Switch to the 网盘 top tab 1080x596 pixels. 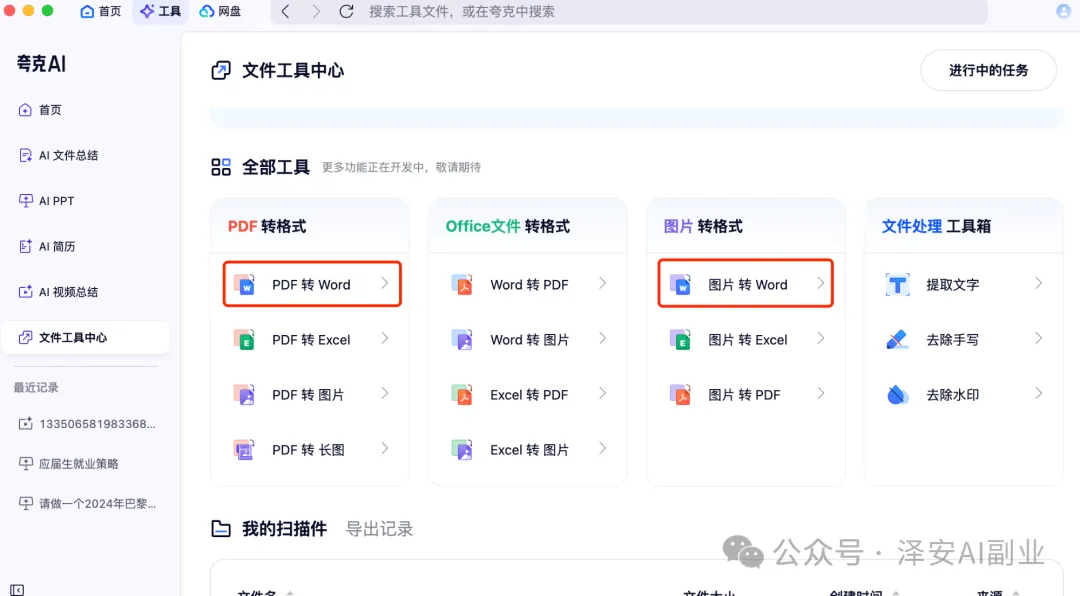[220, 11]
